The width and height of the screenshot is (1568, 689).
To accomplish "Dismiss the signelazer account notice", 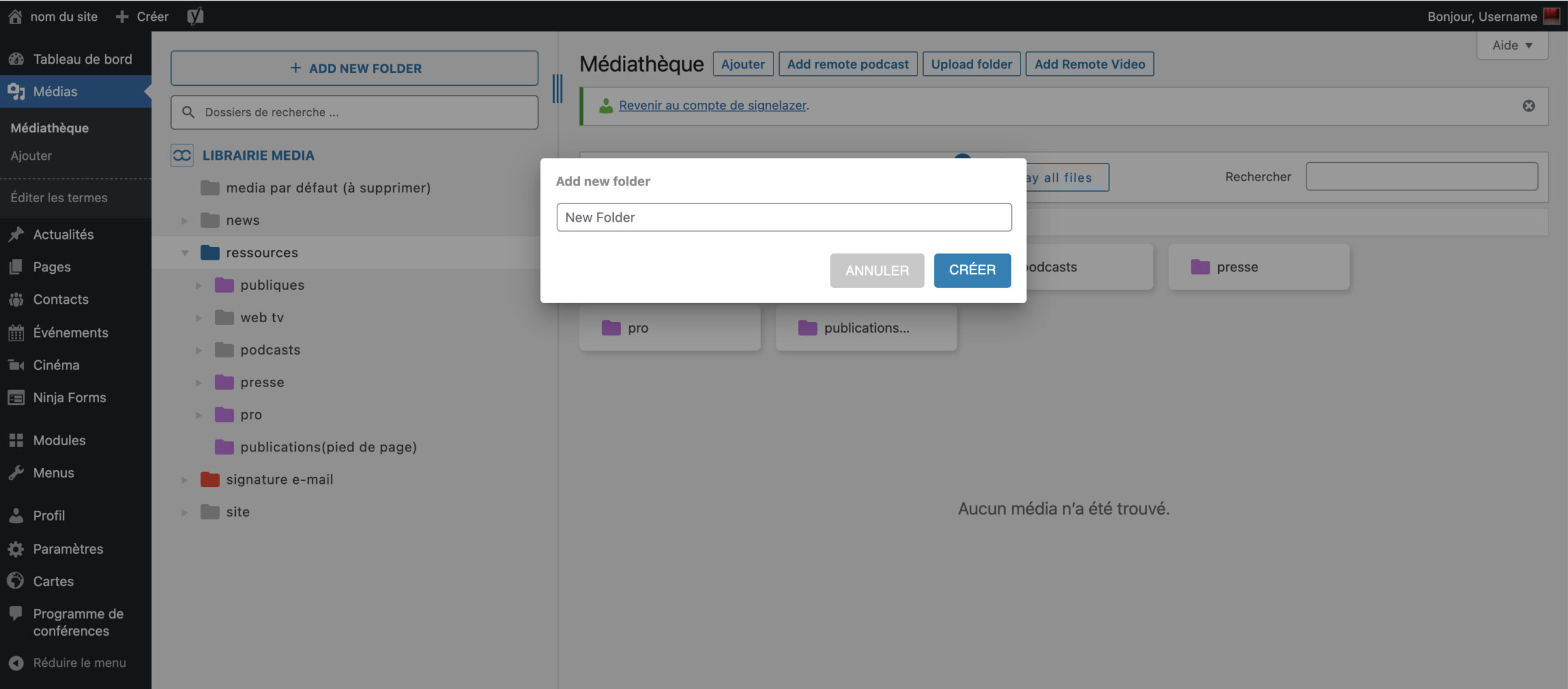I will click(1528, 106).
